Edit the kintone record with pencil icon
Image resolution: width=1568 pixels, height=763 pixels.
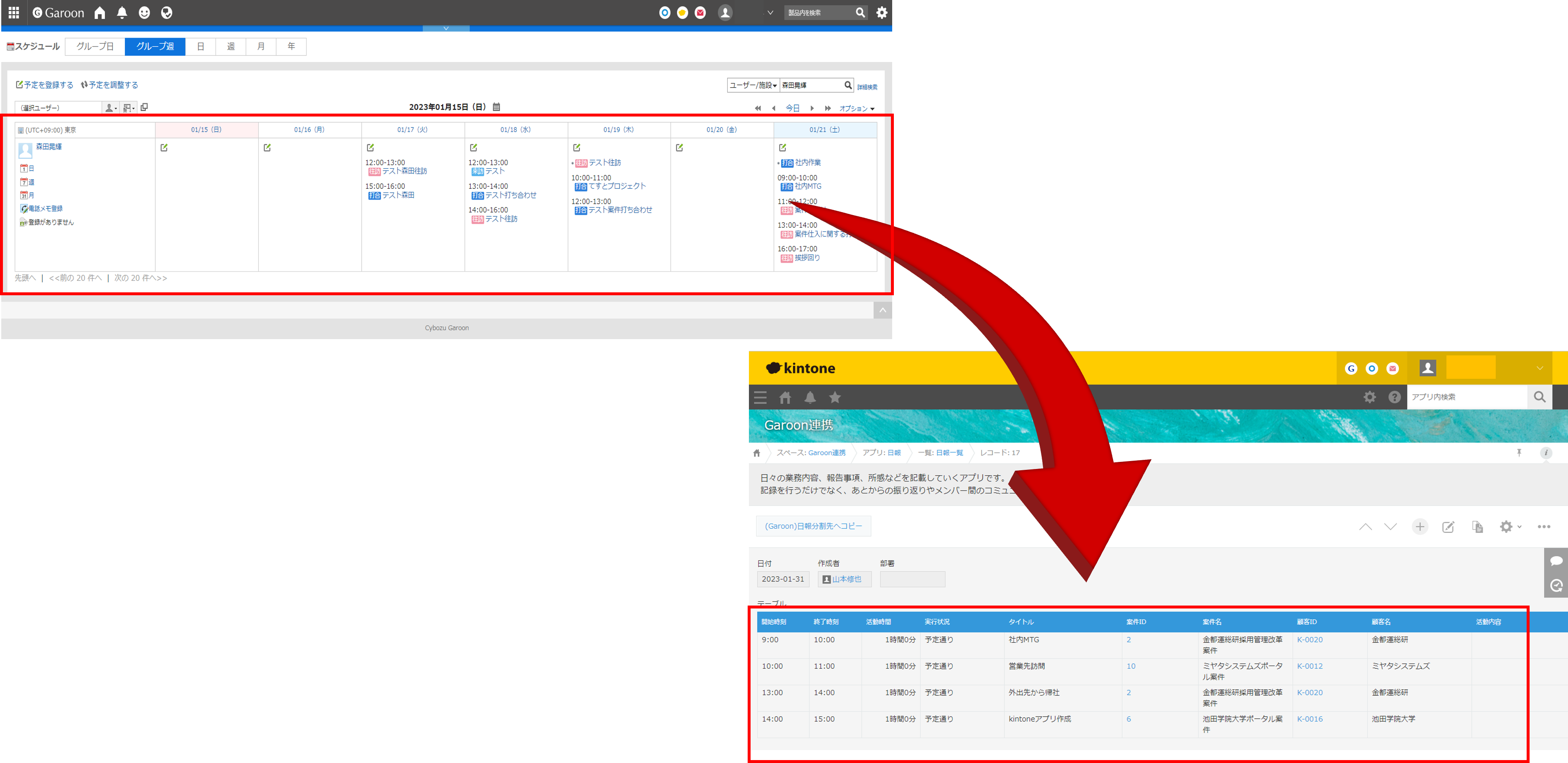click(1448, 527)
